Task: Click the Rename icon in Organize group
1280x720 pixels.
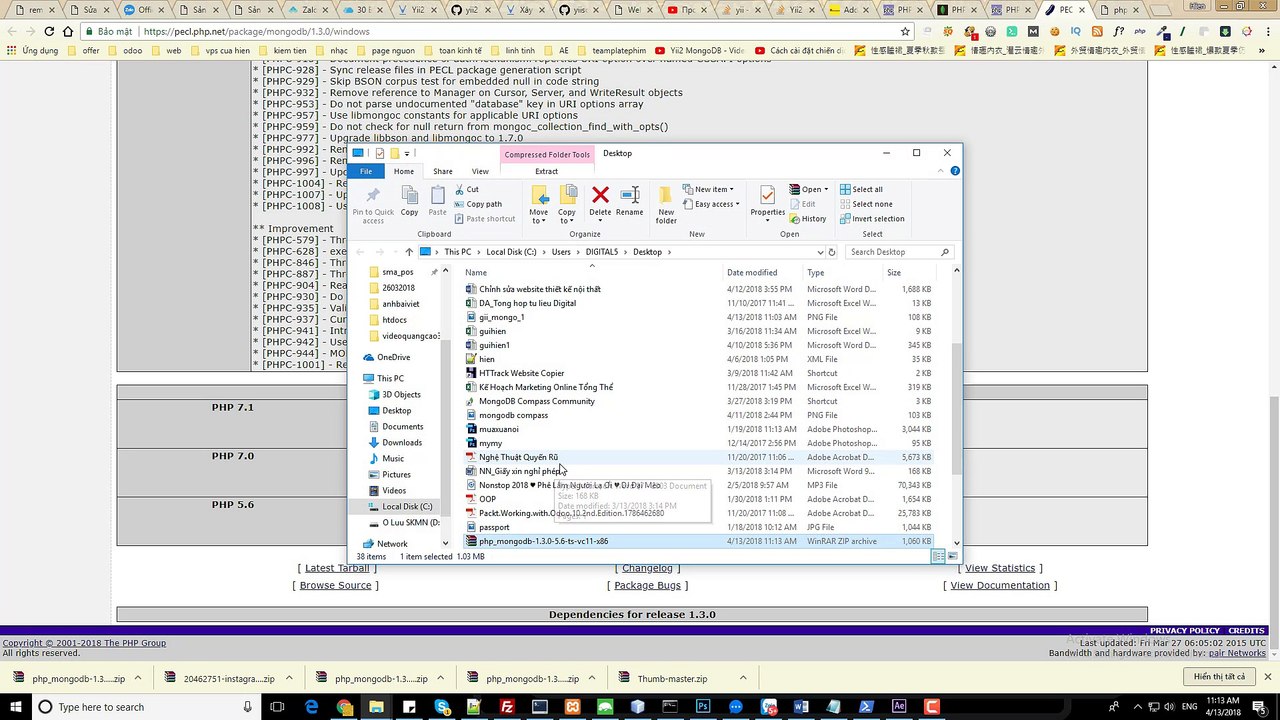Action: click(629, 195)
